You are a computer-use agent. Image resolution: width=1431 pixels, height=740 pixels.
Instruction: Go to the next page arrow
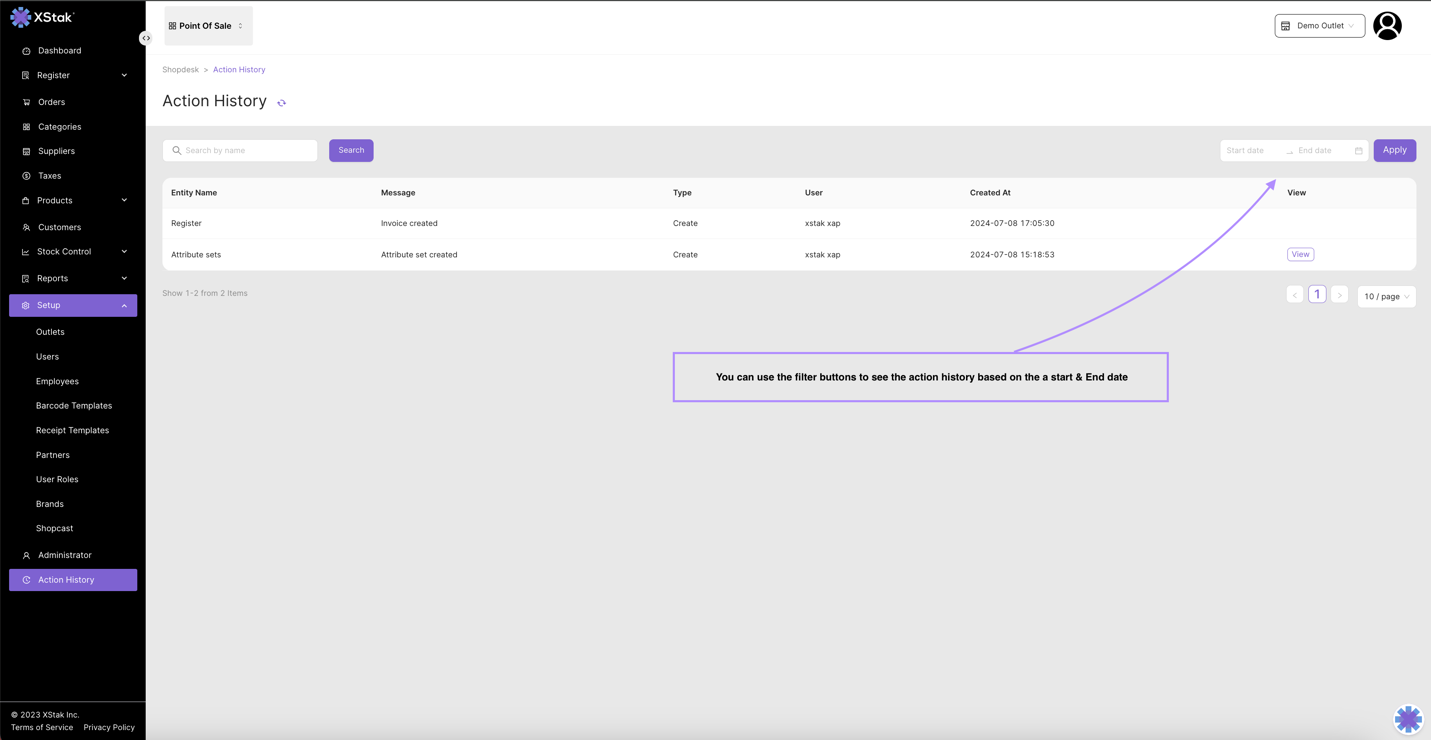pos(1339,295)
